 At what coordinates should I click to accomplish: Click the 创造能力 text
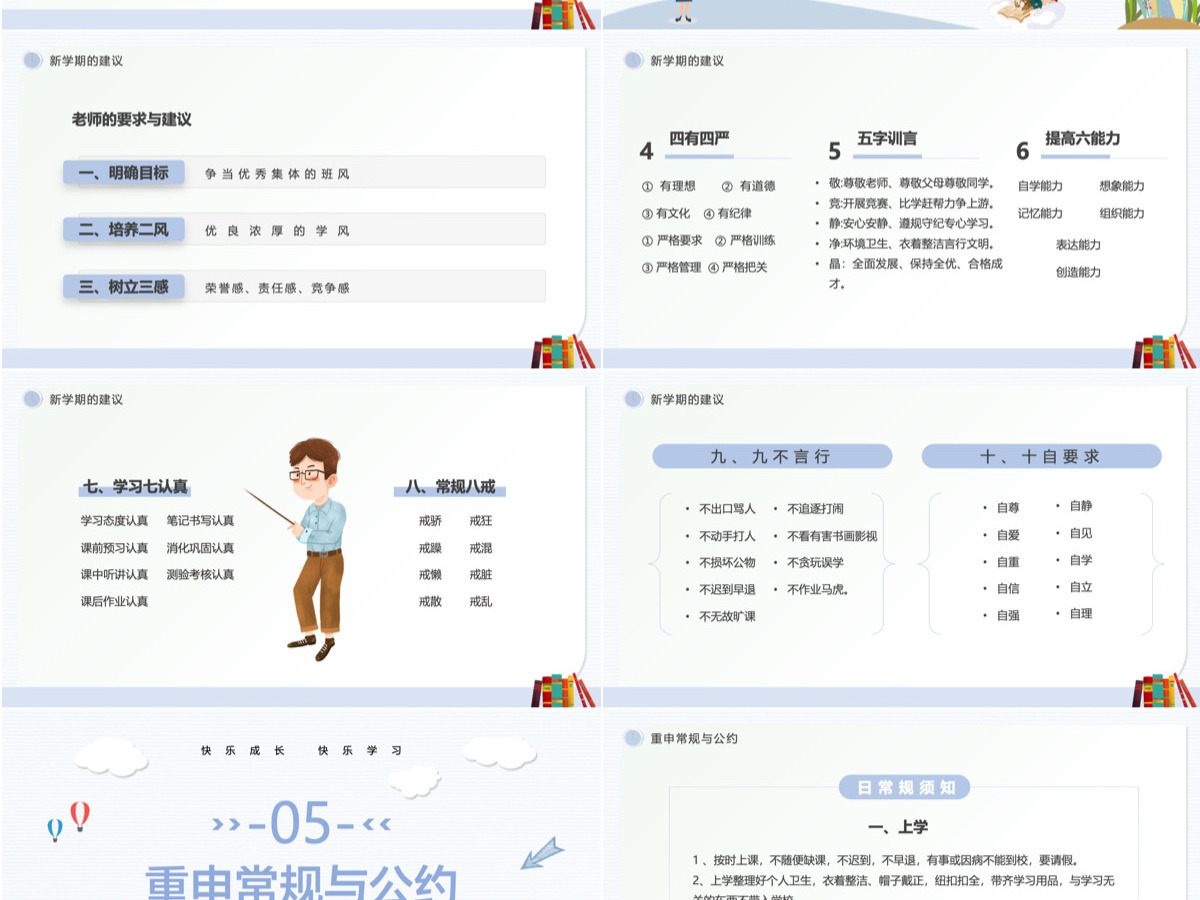click(x=1078, y=272)
